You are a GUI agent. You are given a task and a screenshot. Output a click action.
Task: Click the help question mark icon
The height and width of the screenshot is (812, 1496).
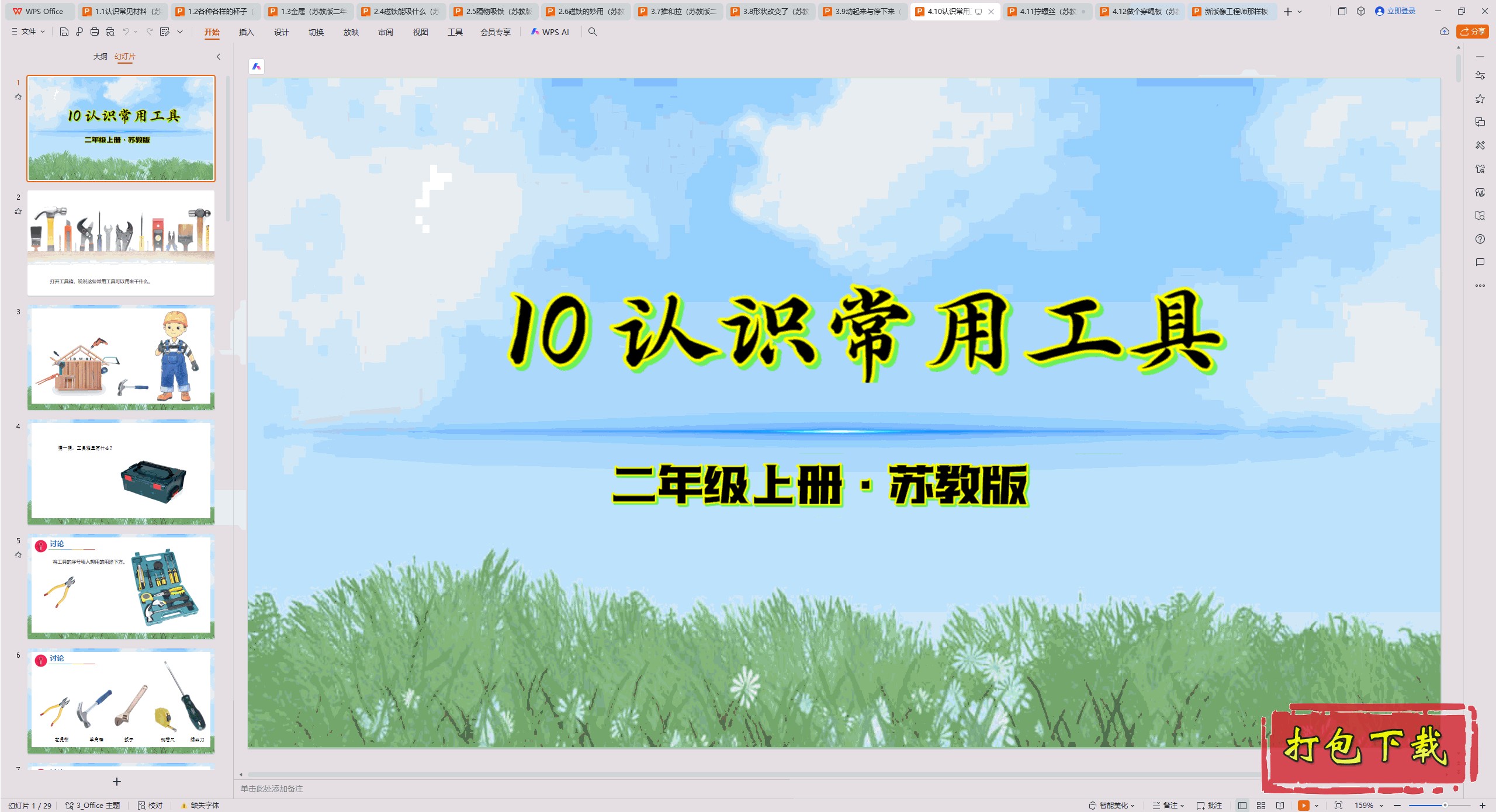pyautogui.click(x=1480, y=239)
